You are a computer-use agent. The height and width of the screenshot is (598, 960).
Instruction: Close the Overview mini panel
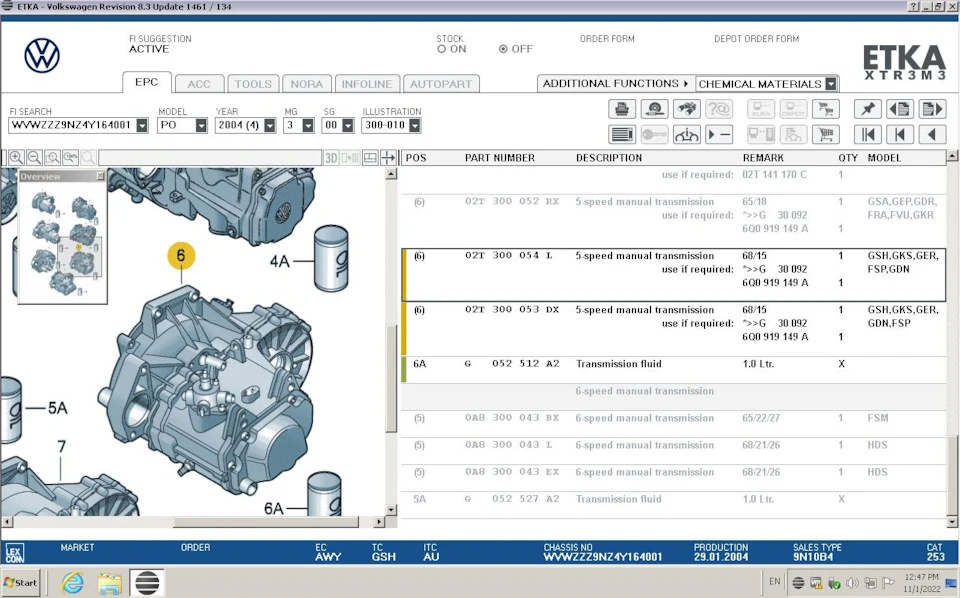tap(100, 176)
